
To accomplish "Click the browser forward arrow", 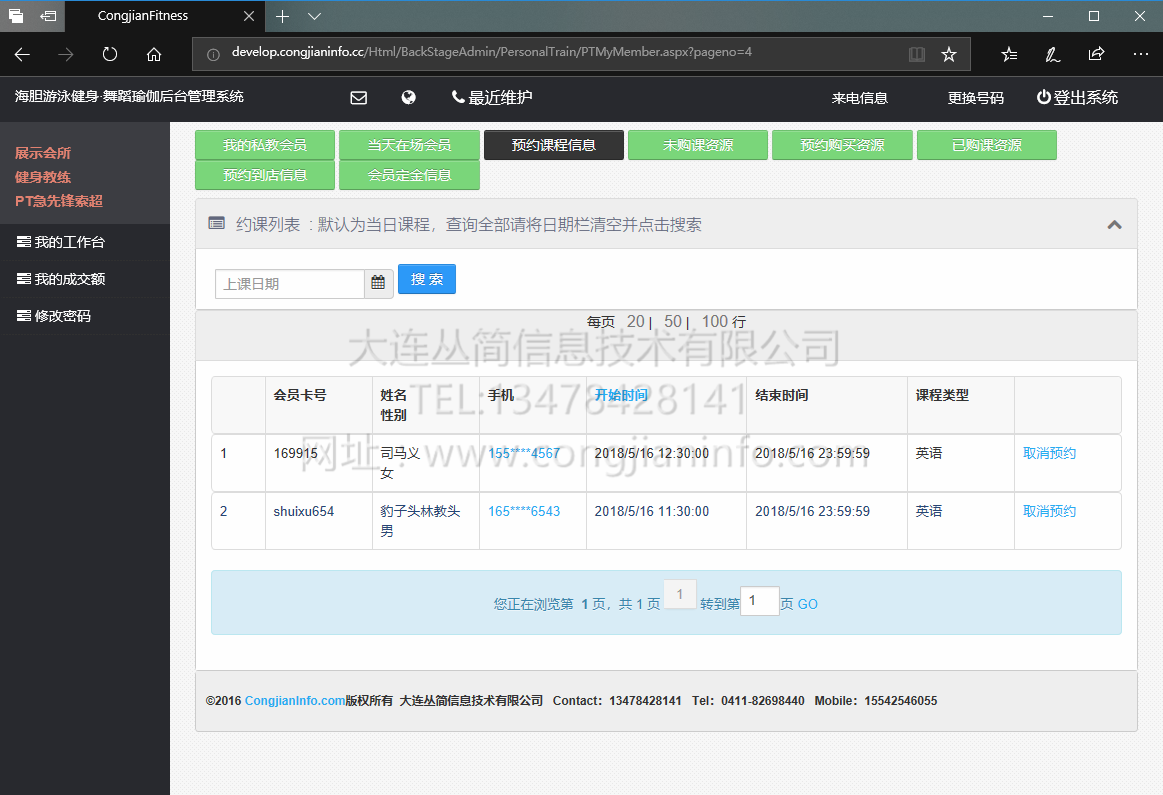I will [x=66, y=54].
